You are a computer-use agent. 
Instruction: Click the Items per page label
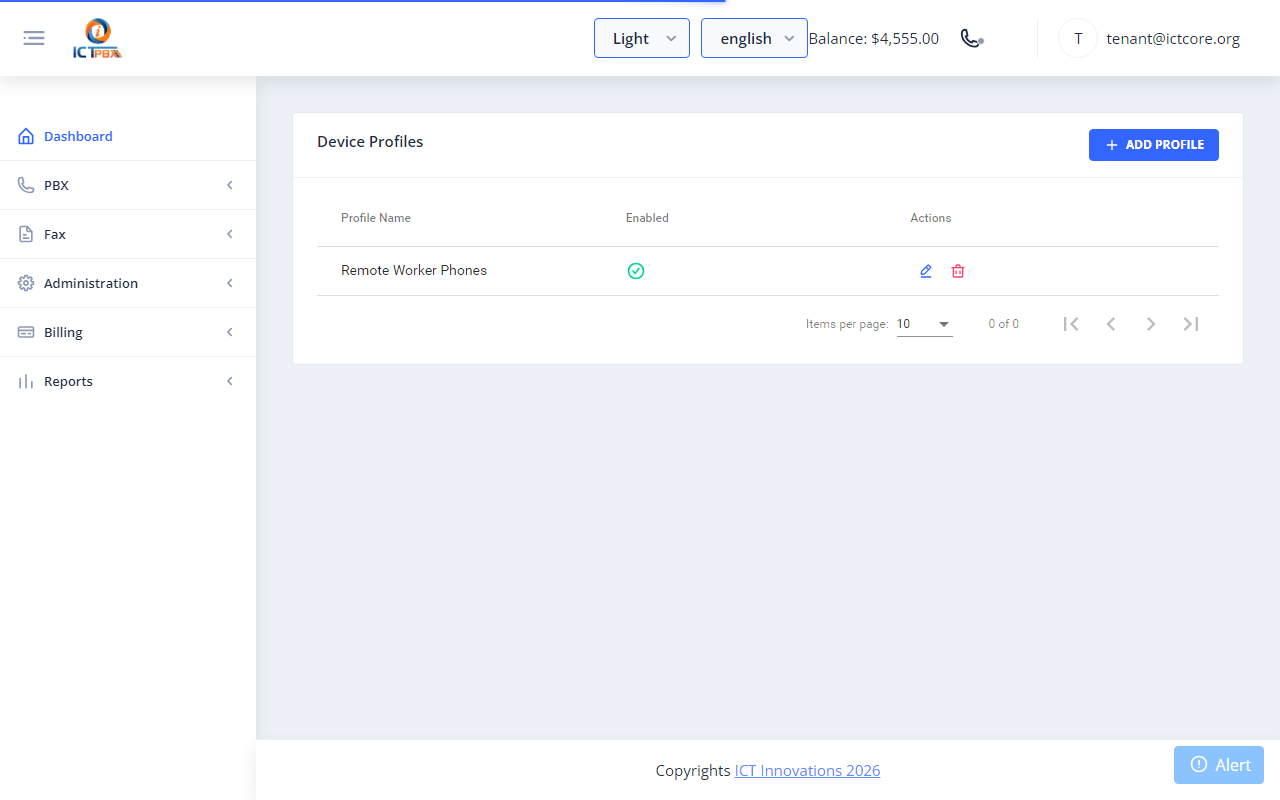point(847,324)
